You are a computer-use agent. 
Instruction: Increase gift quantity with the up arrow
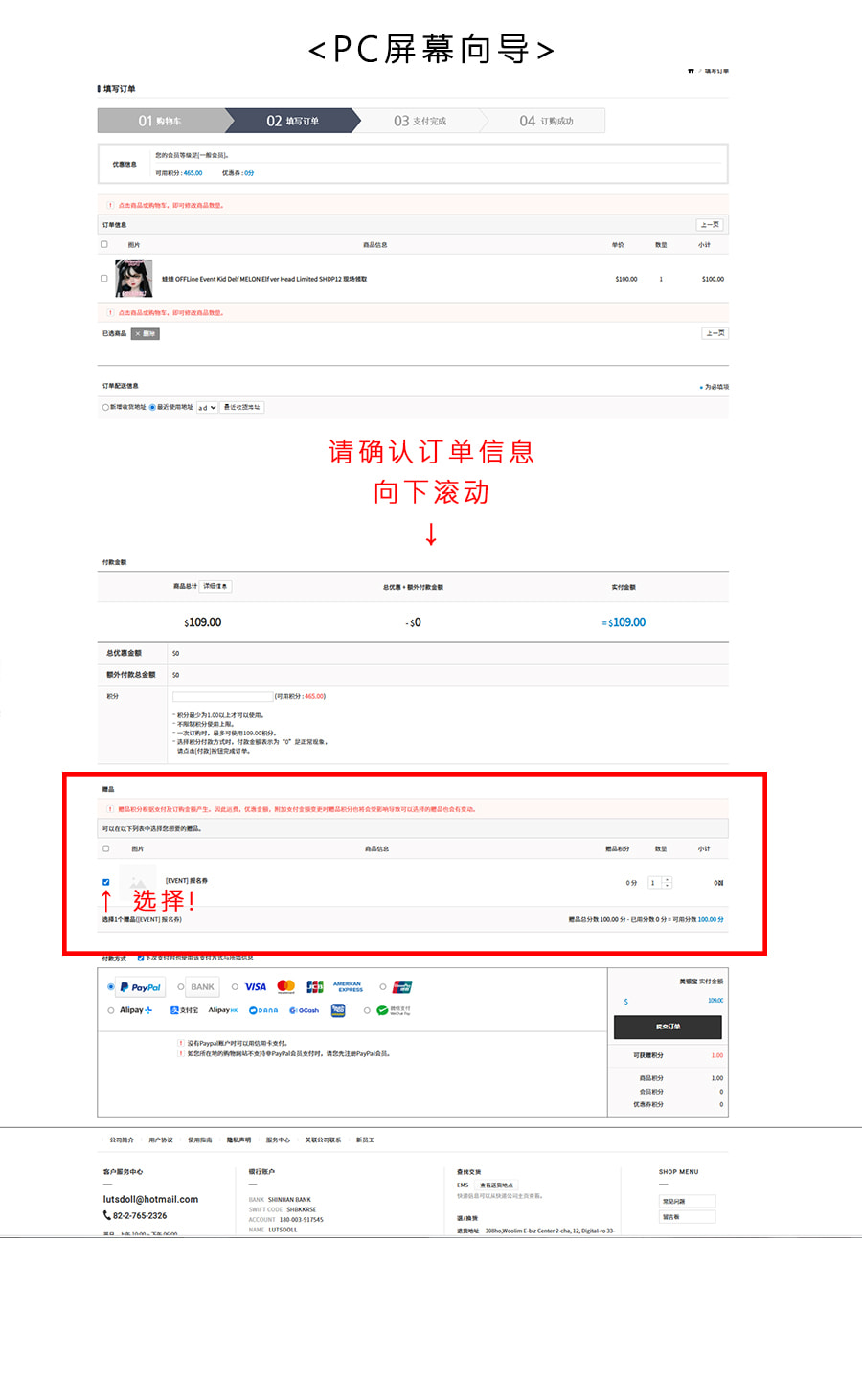tap(667, 878)
